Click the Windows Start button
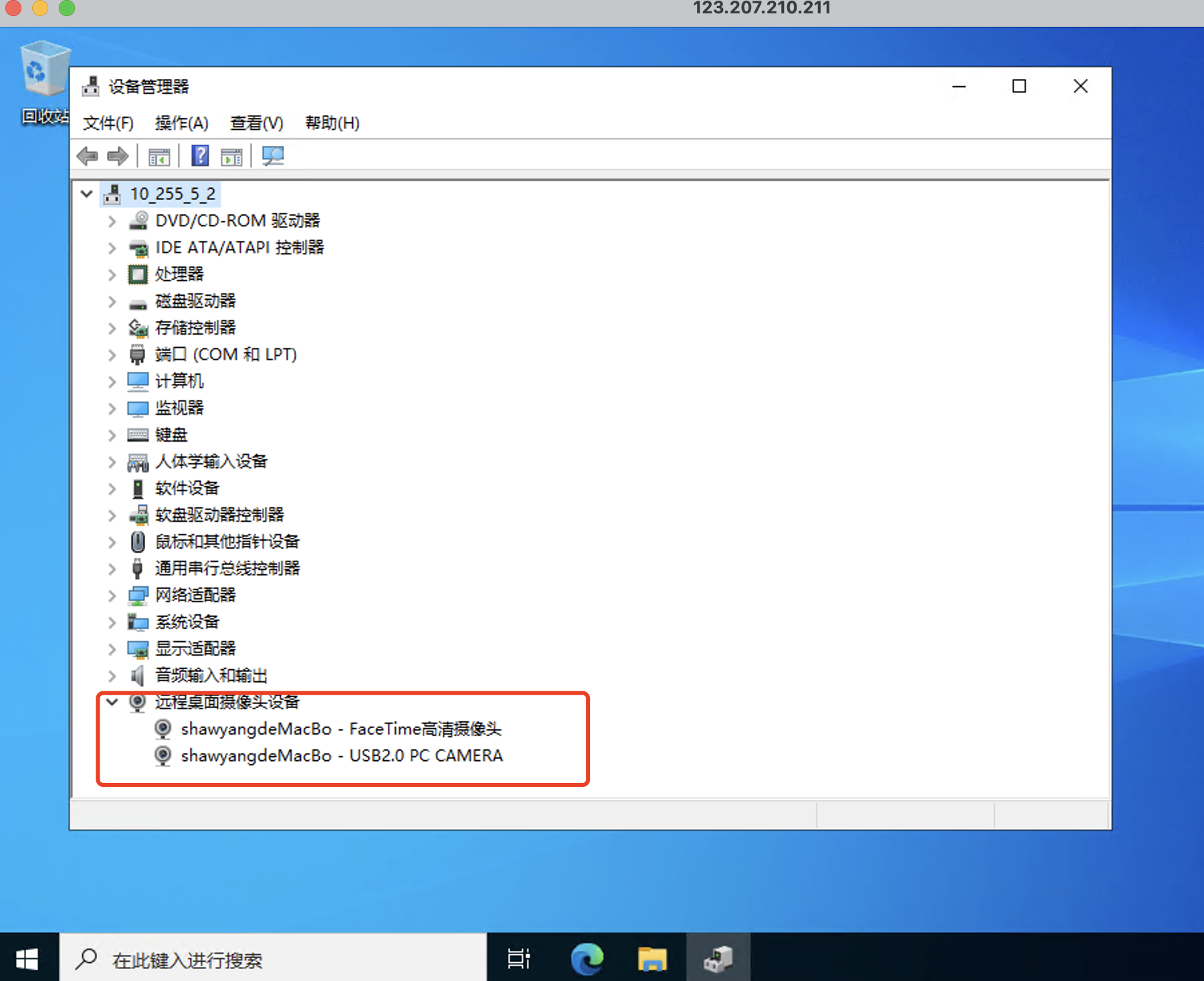The image size is (1204, 981). click(x=27, y=959)
